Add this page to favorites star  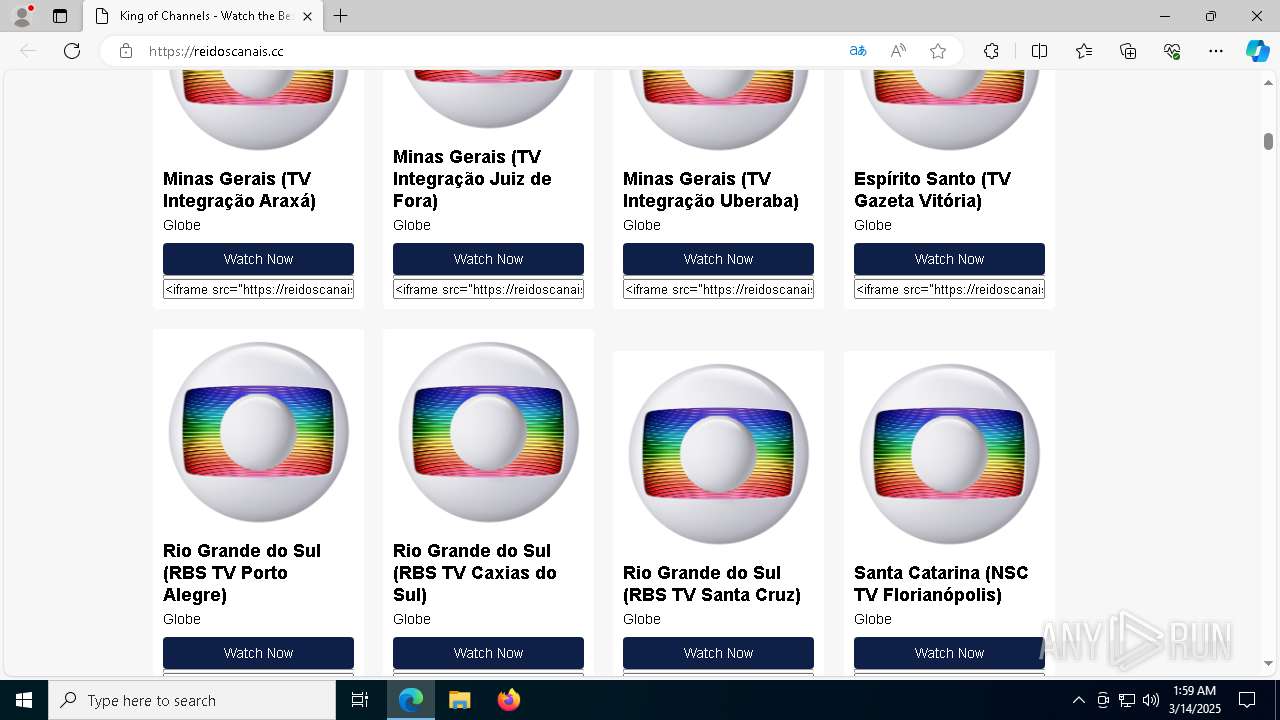click(938, 51)
